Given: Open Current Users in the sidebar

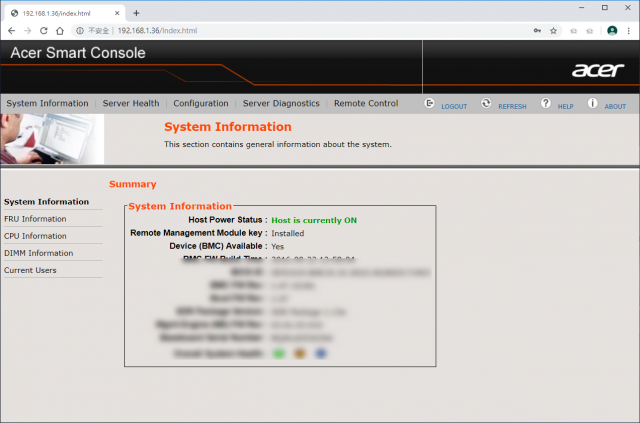Looking at the screenshot, I should (30, 270).
